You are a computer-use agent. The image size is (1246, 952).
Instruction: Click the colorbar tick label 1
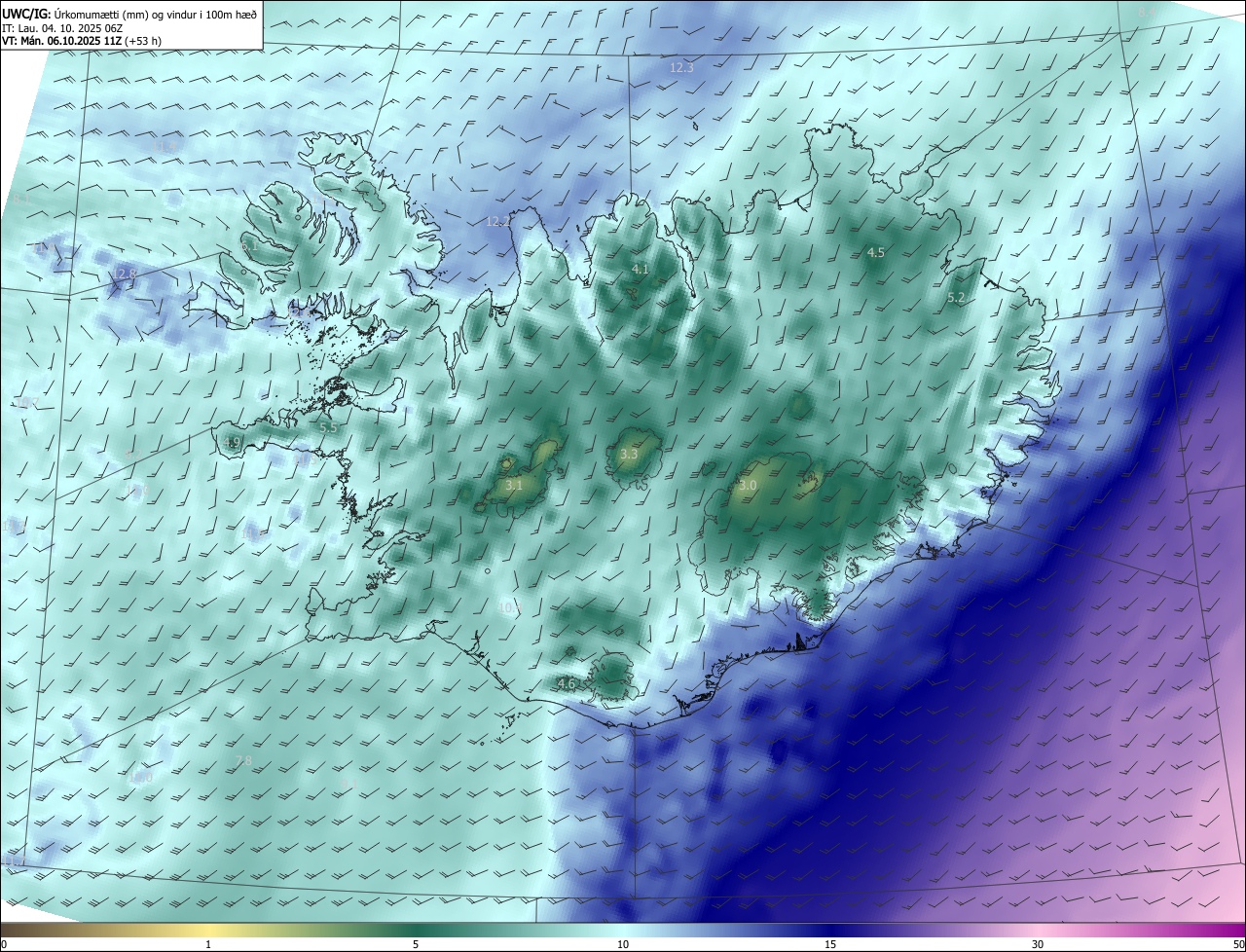(x=208, y=944)
